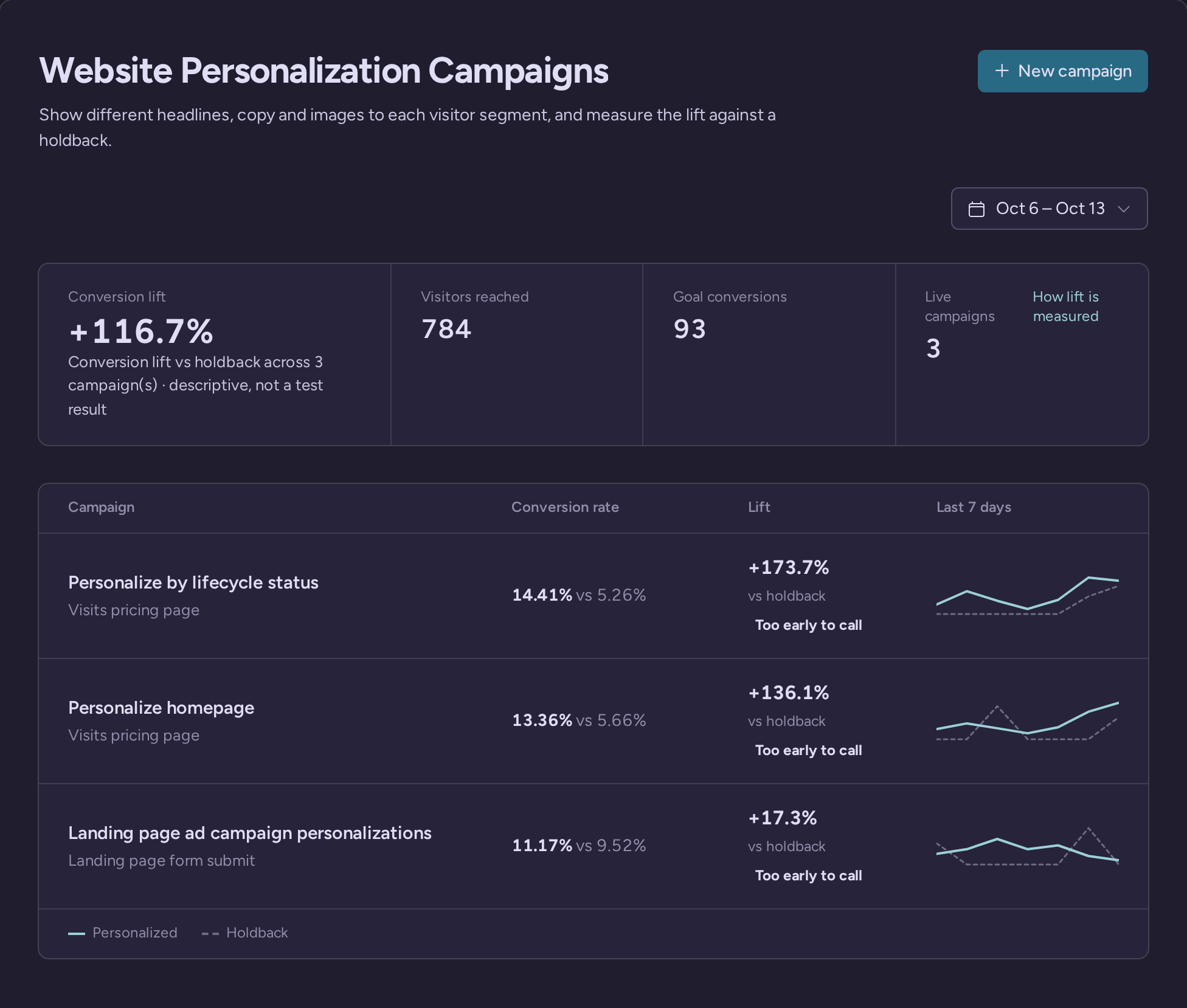Click the Visitors reached value 784

[446, 329]
